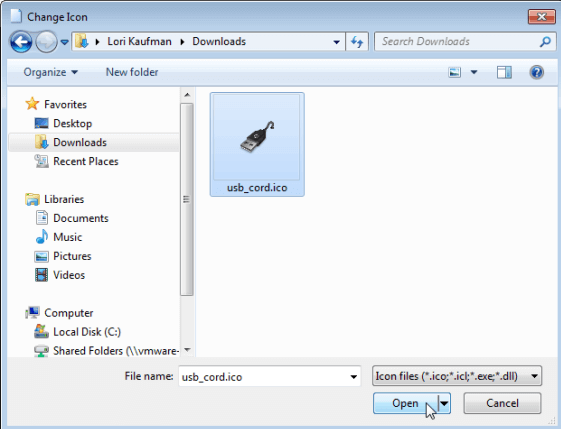Image resolution: width=561 pixels, height=429 pixels.
Task: Show the preview pane icon
Action: [x=504, y=73]
